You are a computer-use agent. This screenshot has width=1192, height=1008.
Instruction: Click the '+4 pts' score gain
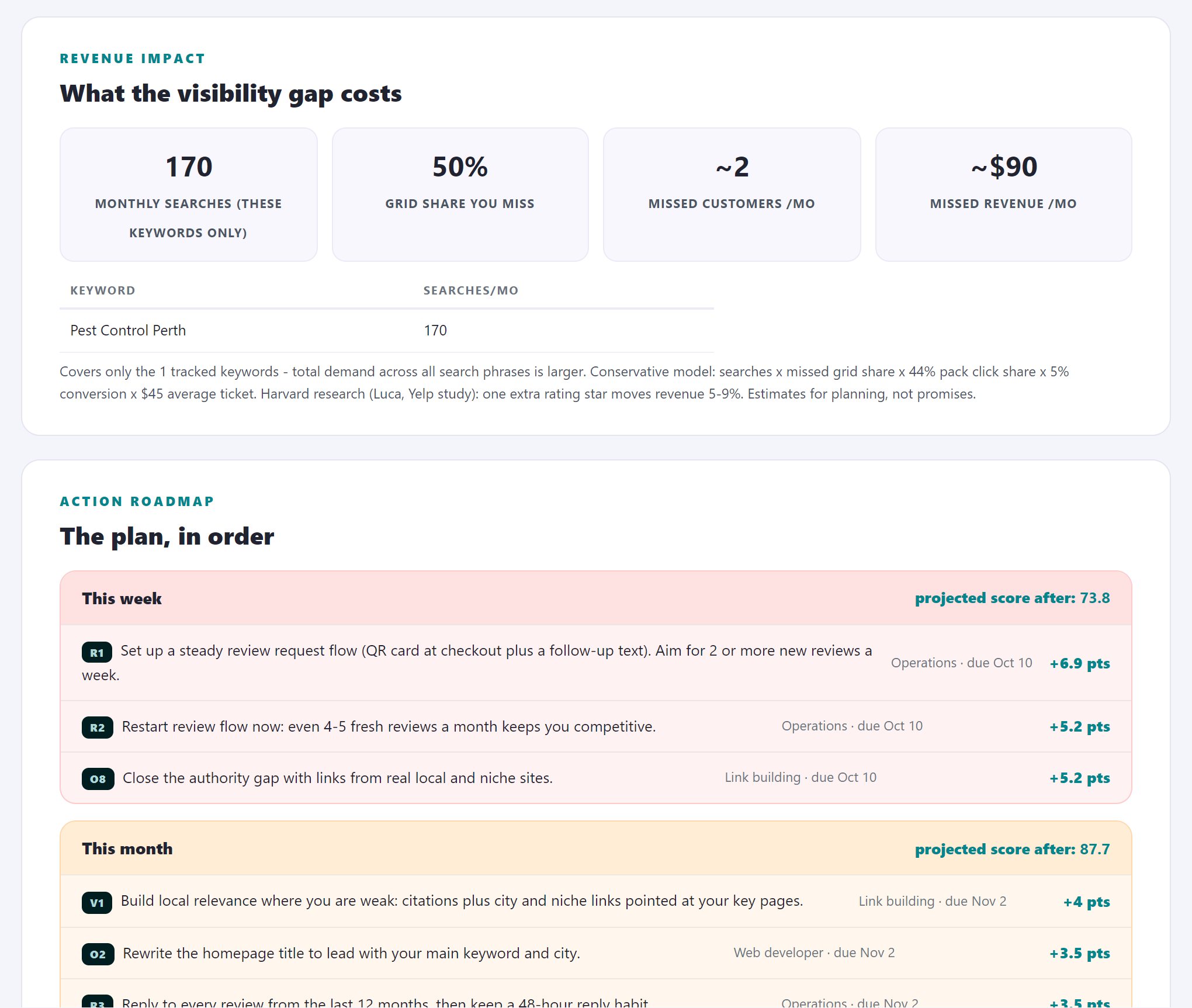point(1086,902)
